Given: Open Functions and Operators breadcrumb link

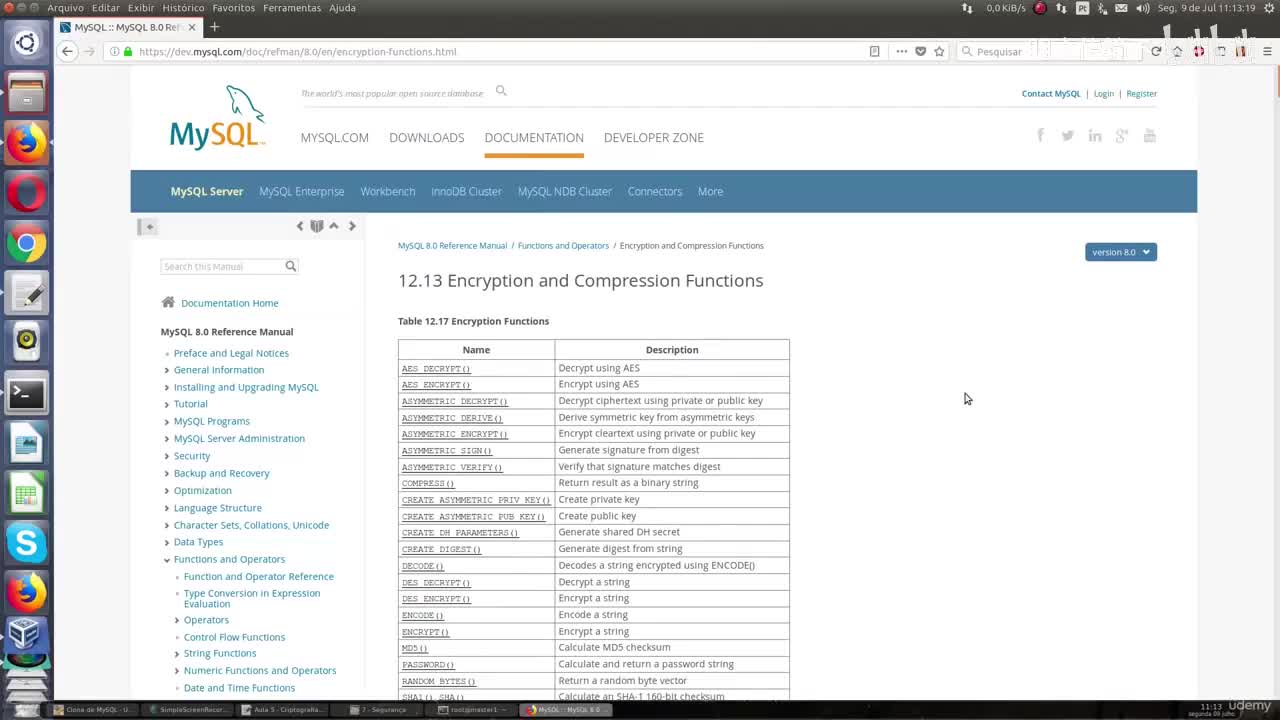Looking at the screenshot, I should pos(563,246).
